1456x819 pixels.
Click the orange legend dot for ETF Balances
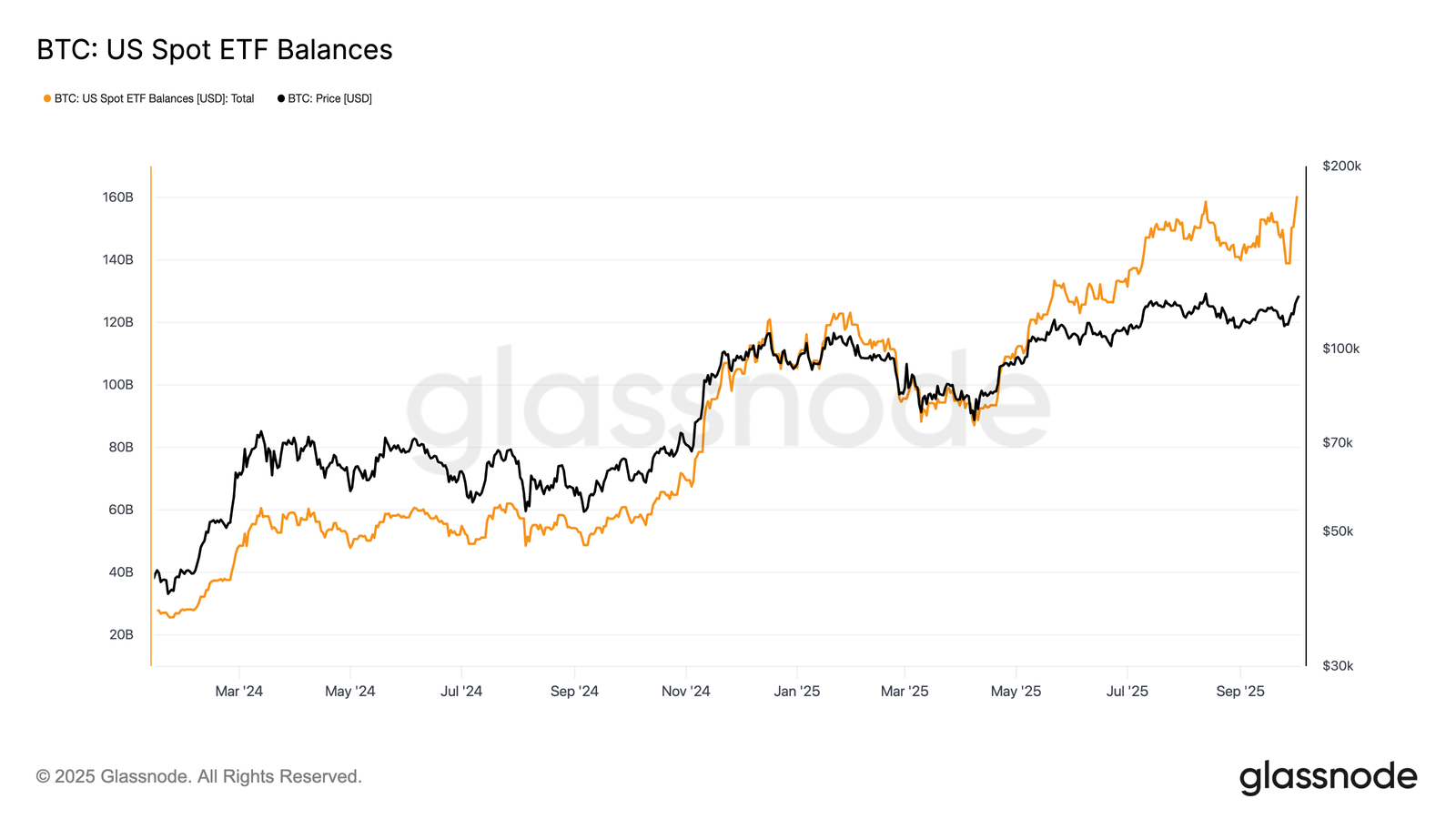tap(47, 98)
